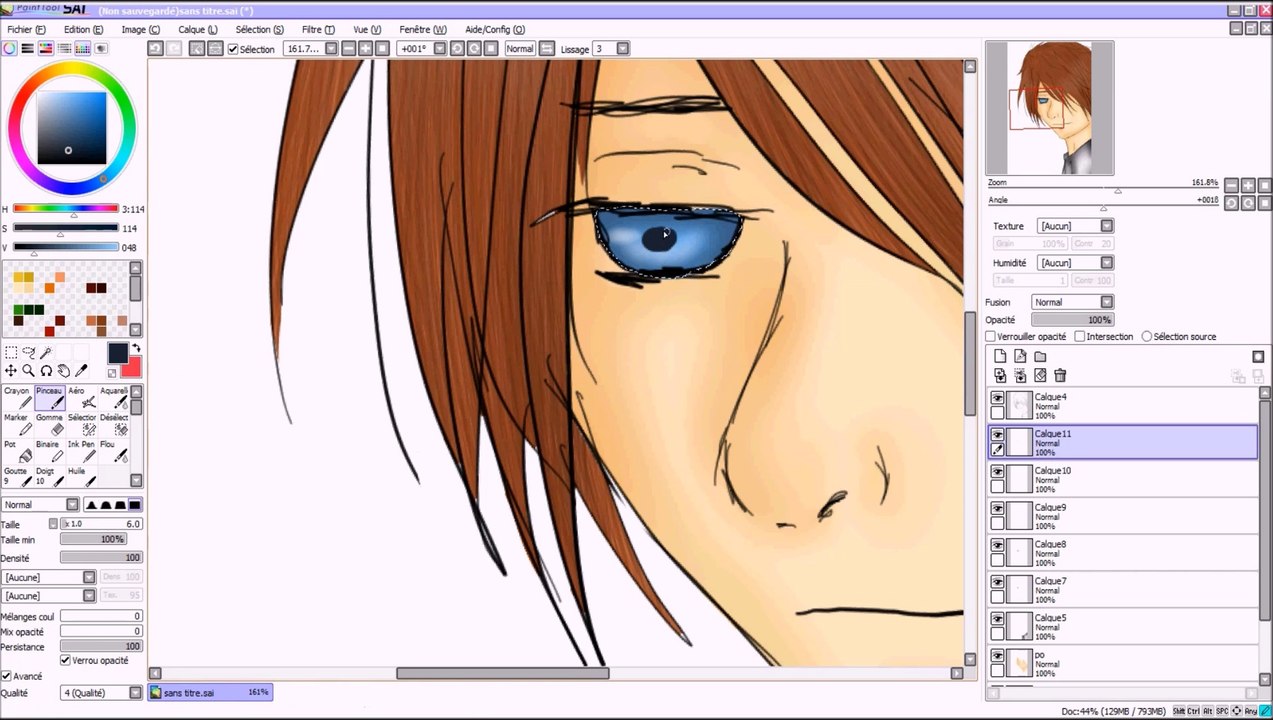The image size is (1273, 720).
Task: Select the Aéro airbrush tool
Action: pos(82,398)
